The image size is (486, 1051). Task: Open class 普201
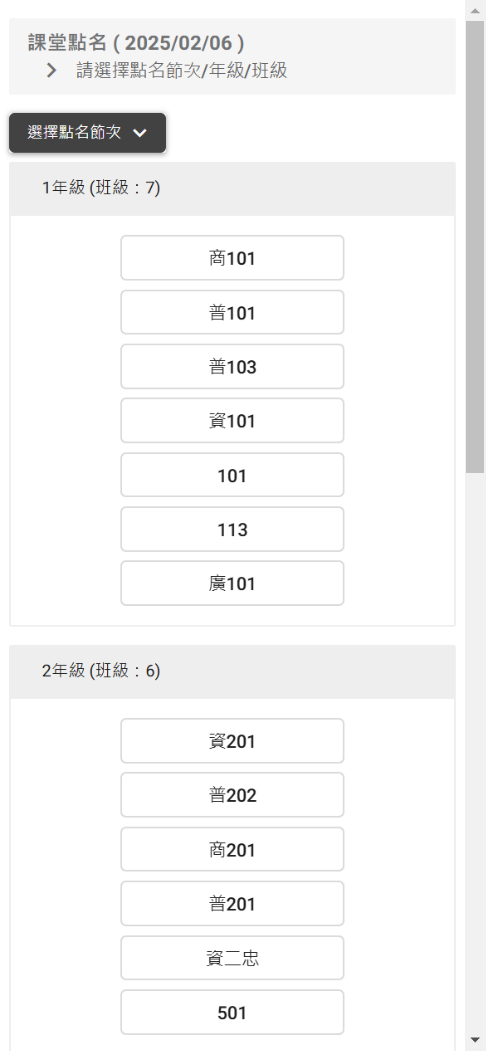232,904
